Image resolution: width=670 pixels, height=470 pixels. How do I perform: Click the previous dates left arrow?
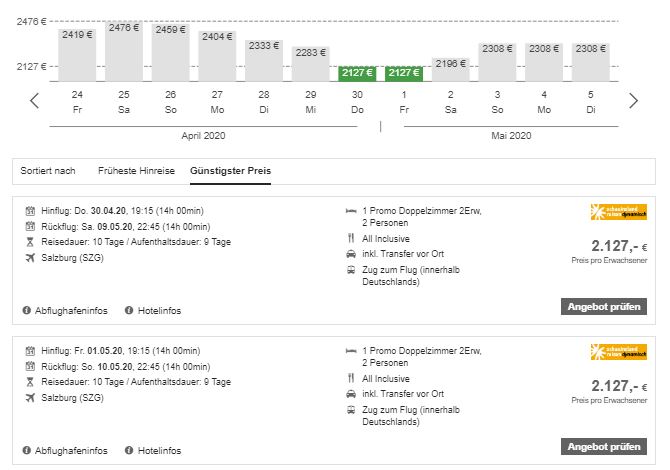click(x=35, y=100)
